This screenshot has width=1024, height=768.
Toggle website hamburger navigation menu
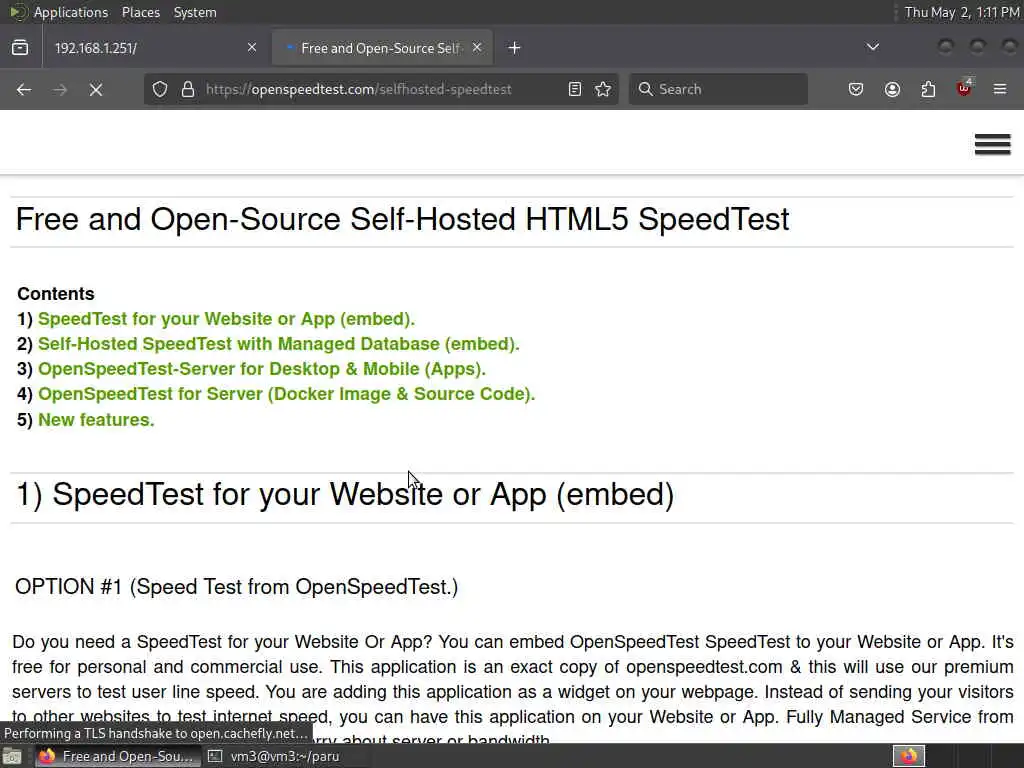point(992,145)
